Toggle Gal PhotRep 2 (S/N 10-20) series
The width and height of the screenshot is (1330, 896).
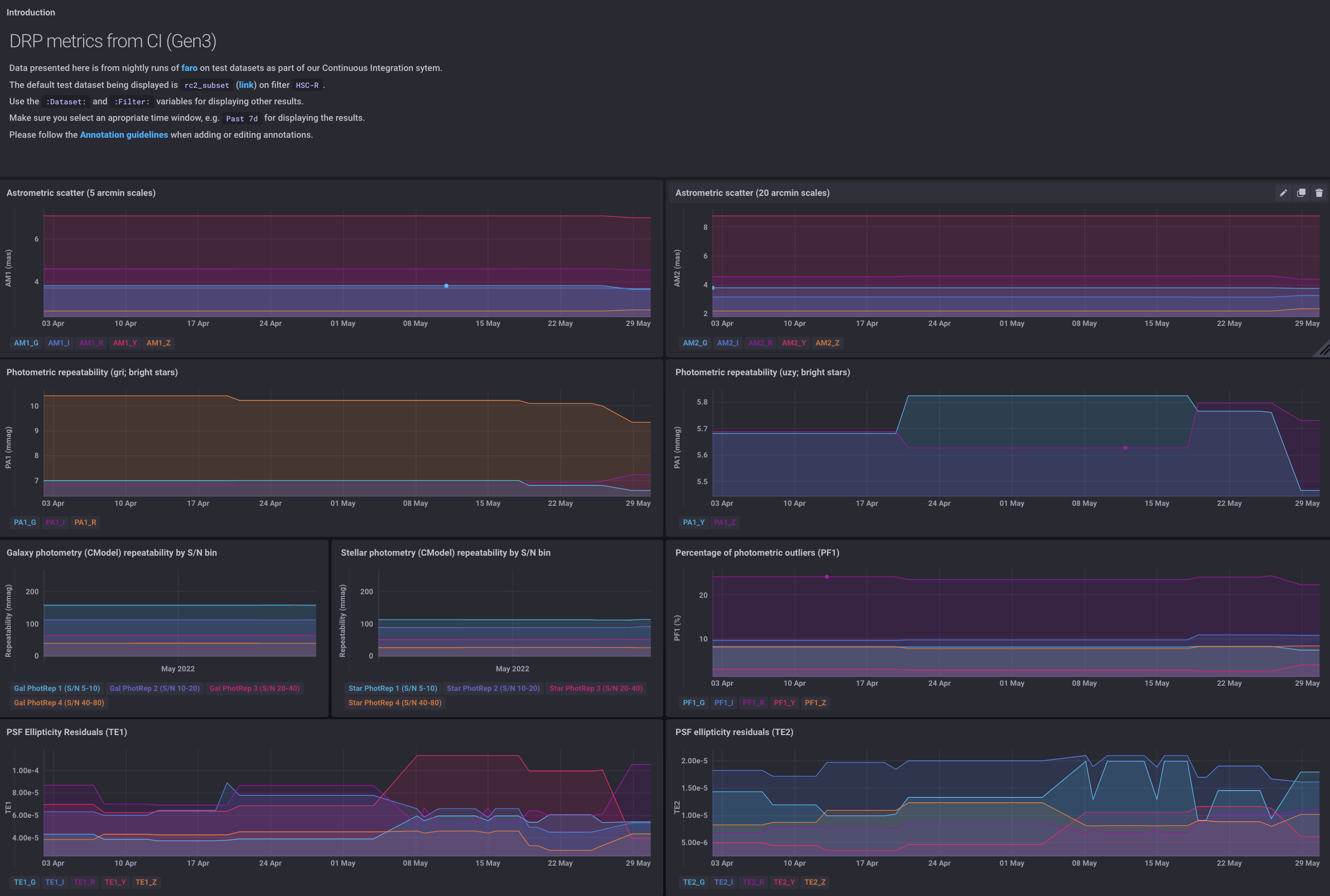[x=155, y=688]
